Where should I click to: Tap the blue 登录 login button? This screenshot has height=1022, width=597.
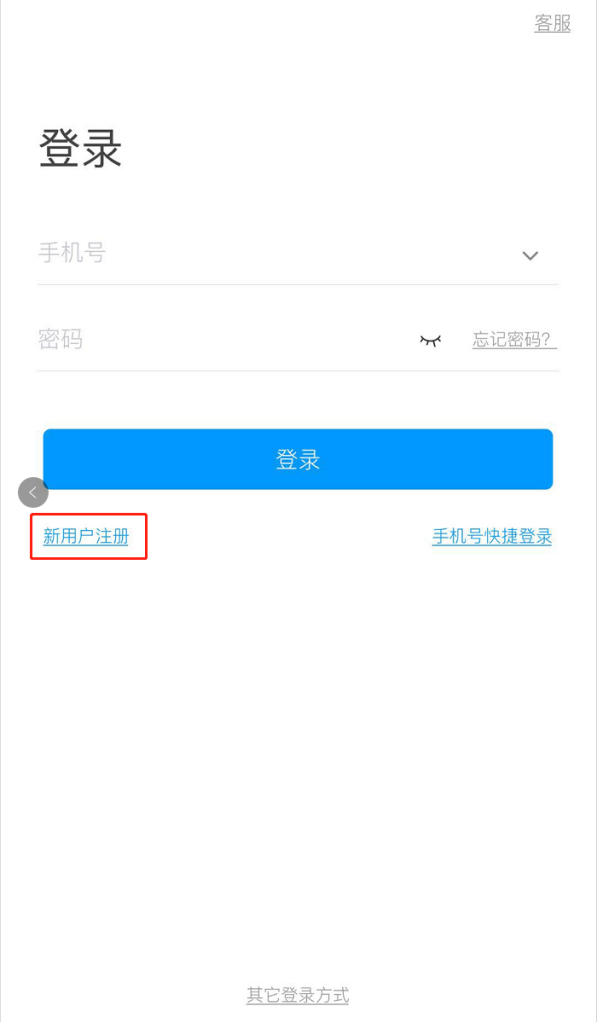(298, 459)
